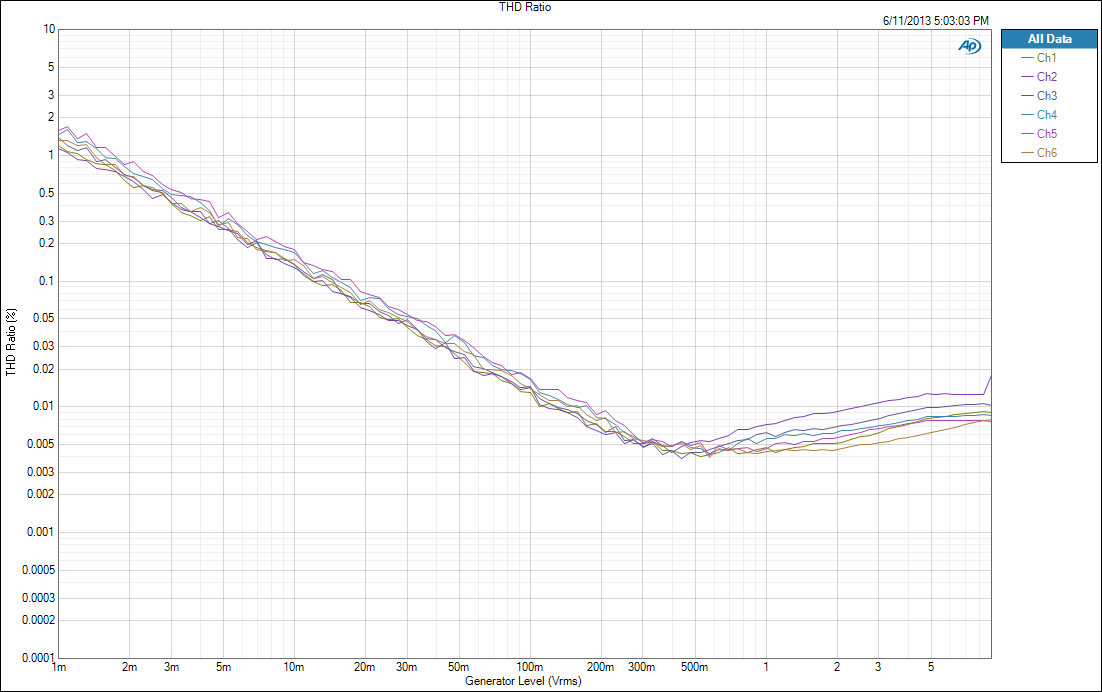Image resolution: width=1102 pixels, height=692 pixels.
Task: Click the Ch4 blue line color swatch
Action: coord(1027,115)
